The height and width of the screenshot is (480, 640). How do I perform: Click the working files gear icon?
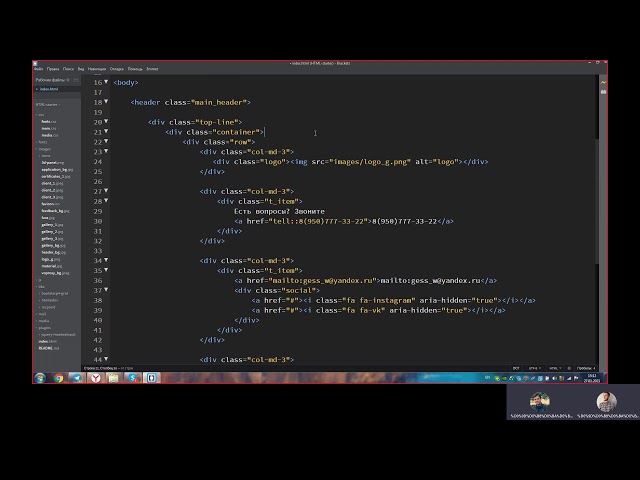coord(68,80)
